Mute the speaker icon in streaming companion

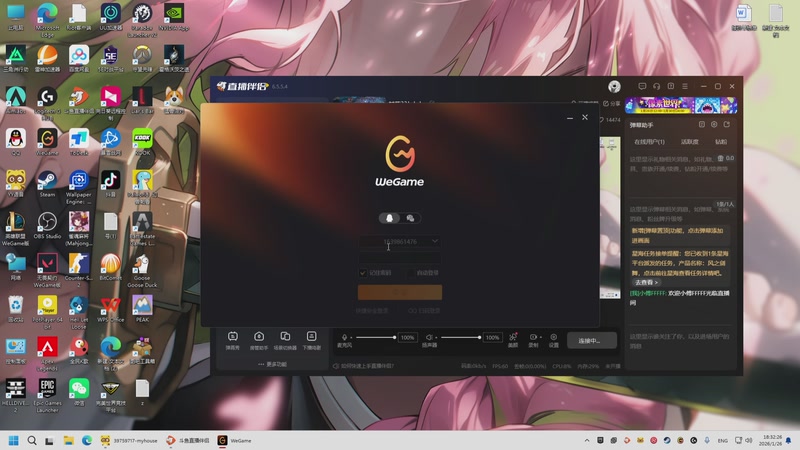(429, 337)
